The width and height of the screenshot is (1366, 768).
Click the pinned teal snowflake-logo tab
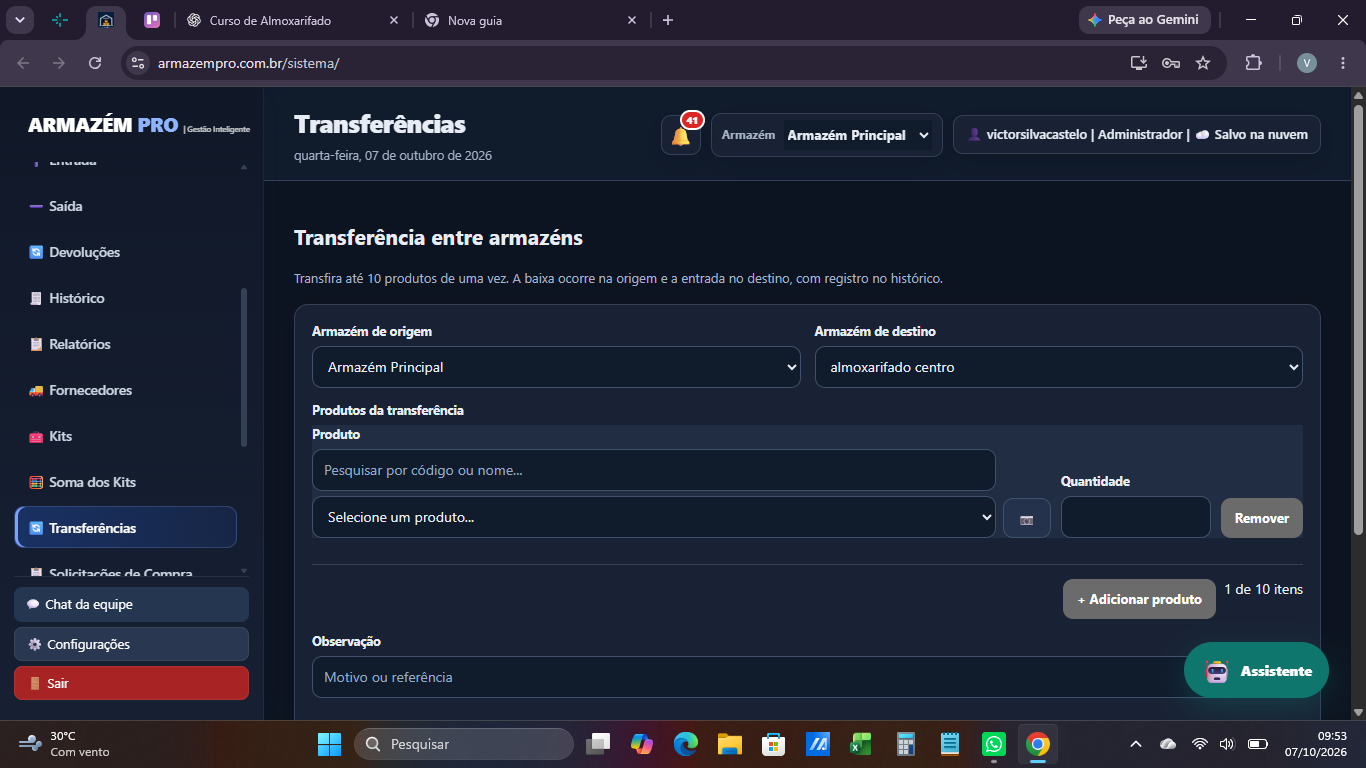coord(60,20)
